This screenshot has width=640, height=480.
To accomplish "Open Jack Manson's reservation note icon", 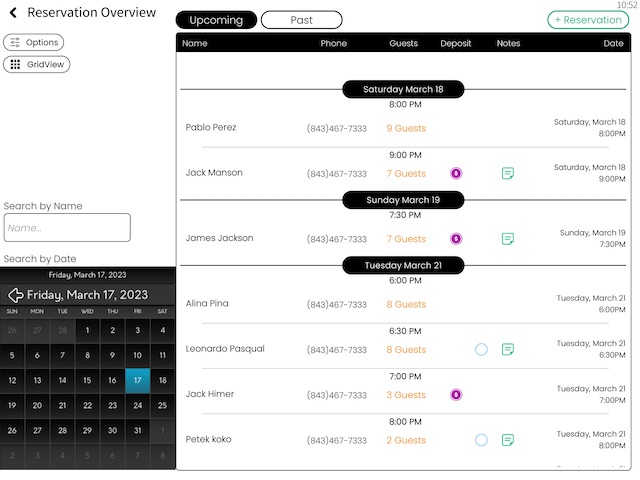I will [x=507, y=173].
